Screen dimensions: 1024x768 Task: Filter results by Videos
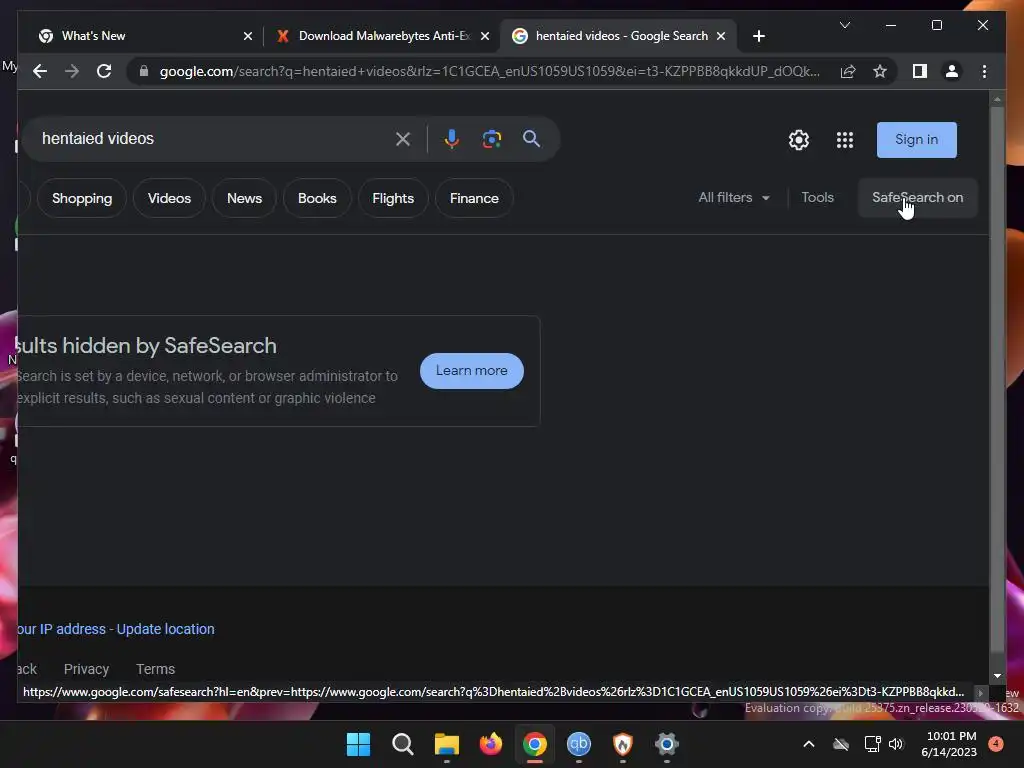[169, 198]
